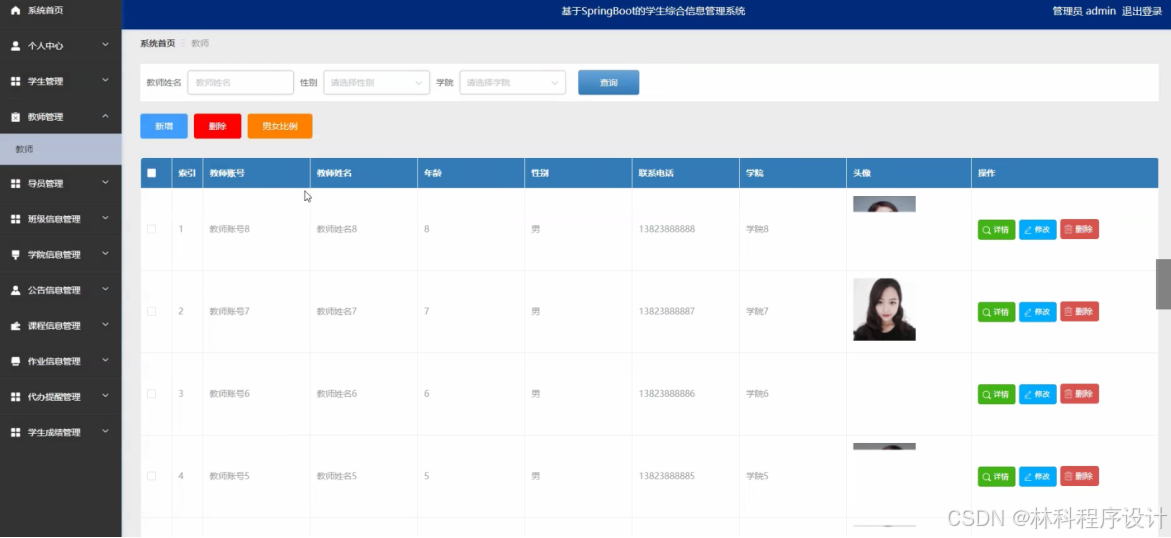Click the grid icon beside 学生管理
The width and height of the screenshot is (1171, 538).
pyautogui.click(x=15, y=81)
